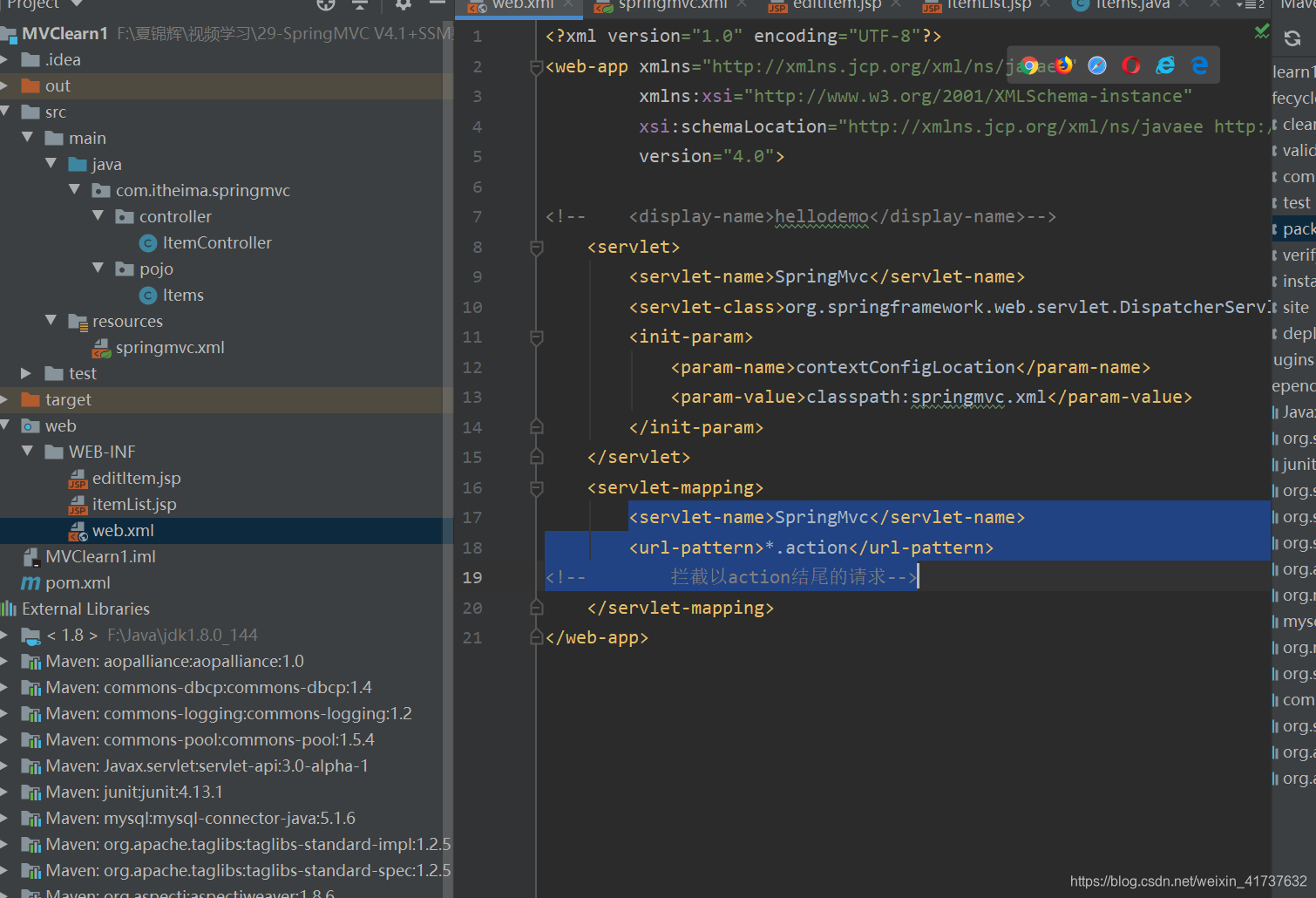The image size is (1316, 898).
Task: Click orange out folder icon
Action: click(31, 86)
